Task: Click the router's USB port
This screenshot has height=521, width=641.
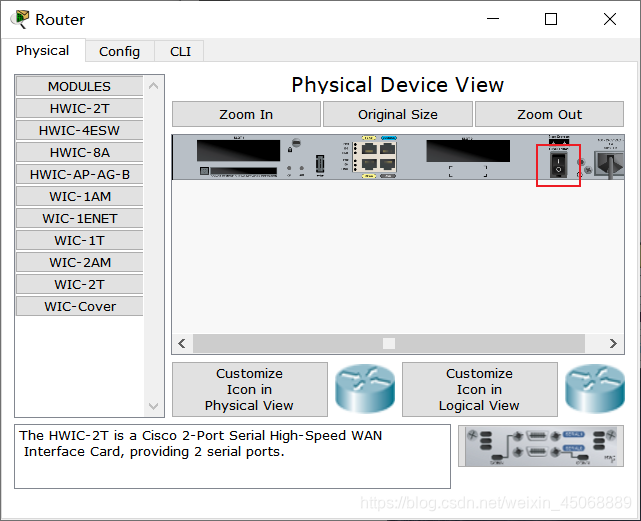Action: [x=320, y=164]
